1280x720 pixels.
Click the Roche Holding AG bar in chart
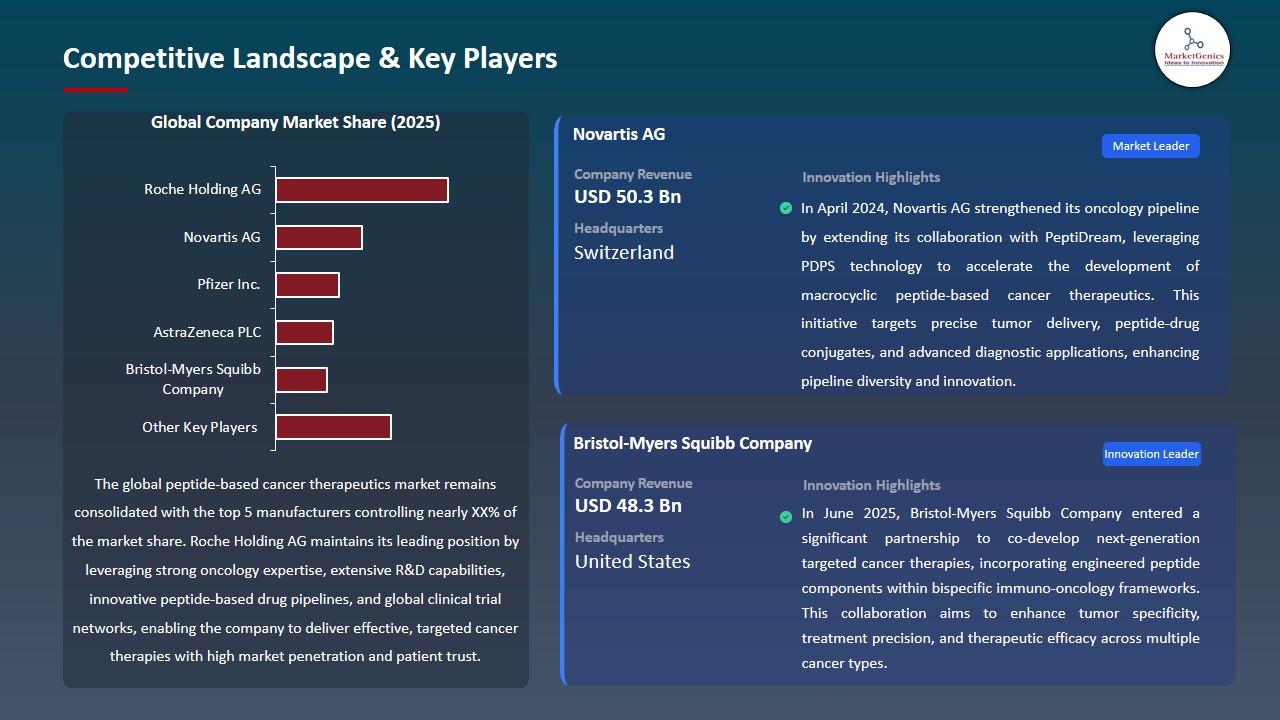[x=360, y=189]
